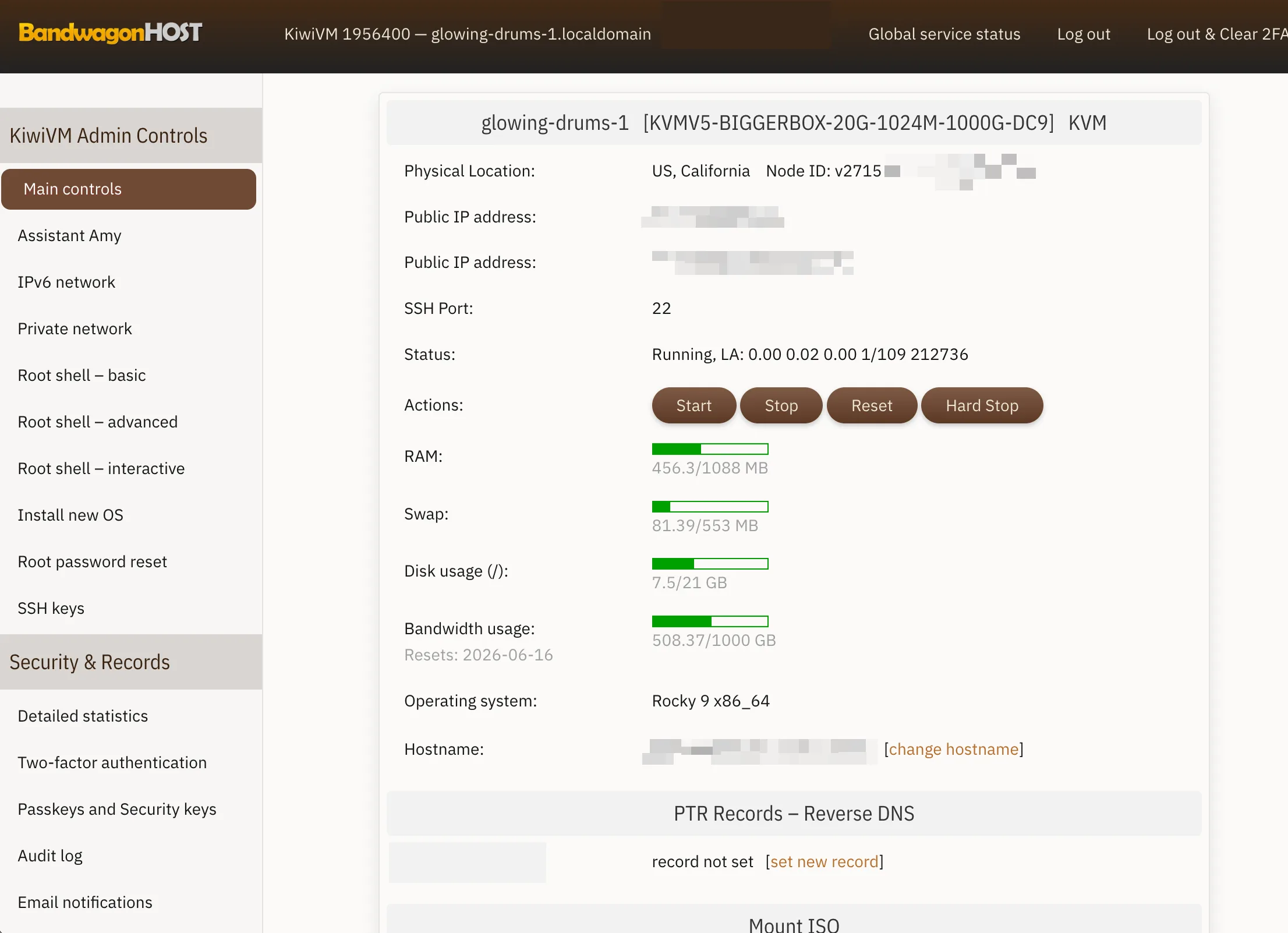Open Root shell – interactive
The image size is (1288, 933).
point(101,469)
